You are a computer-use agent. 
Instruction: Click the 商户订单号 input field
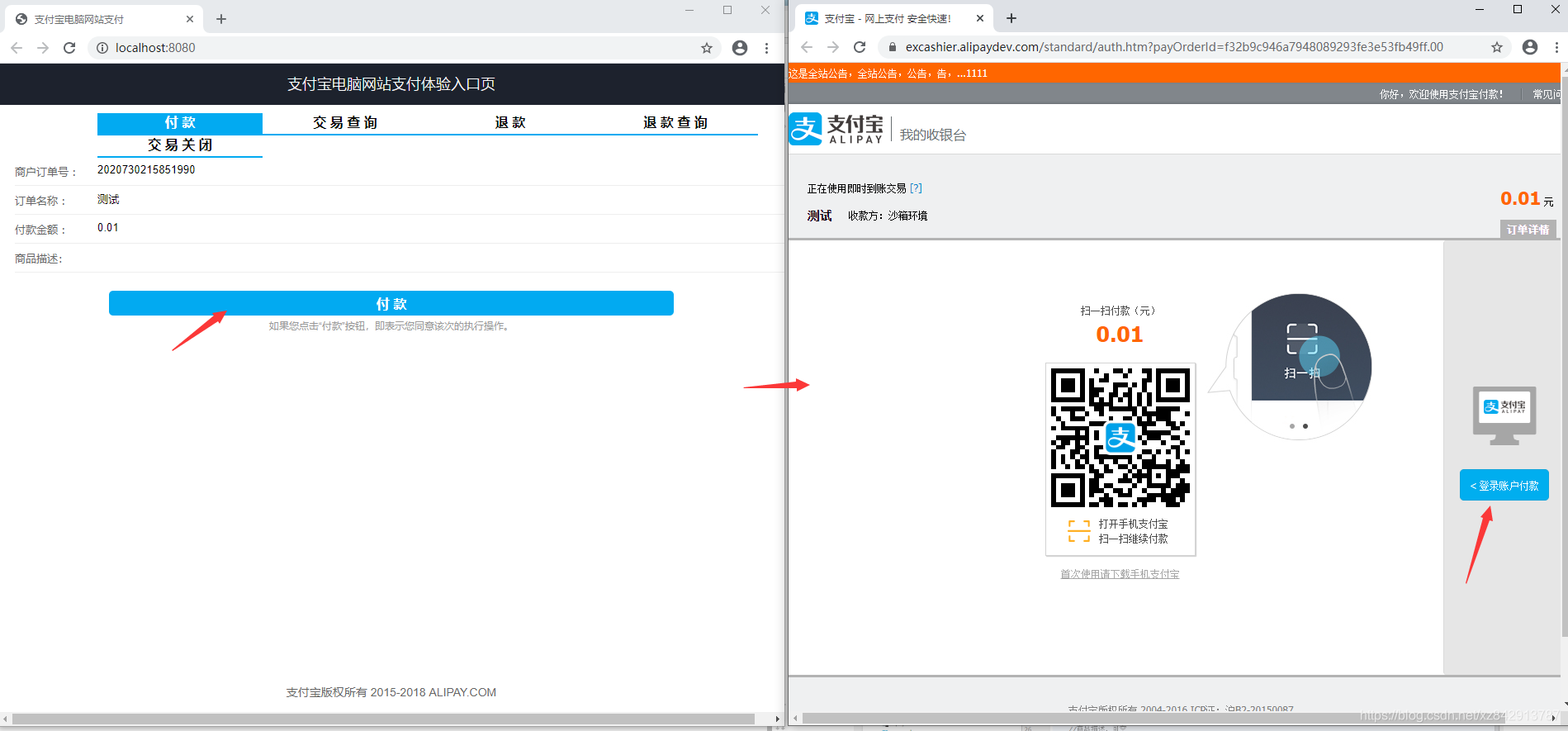coord(439,170)
